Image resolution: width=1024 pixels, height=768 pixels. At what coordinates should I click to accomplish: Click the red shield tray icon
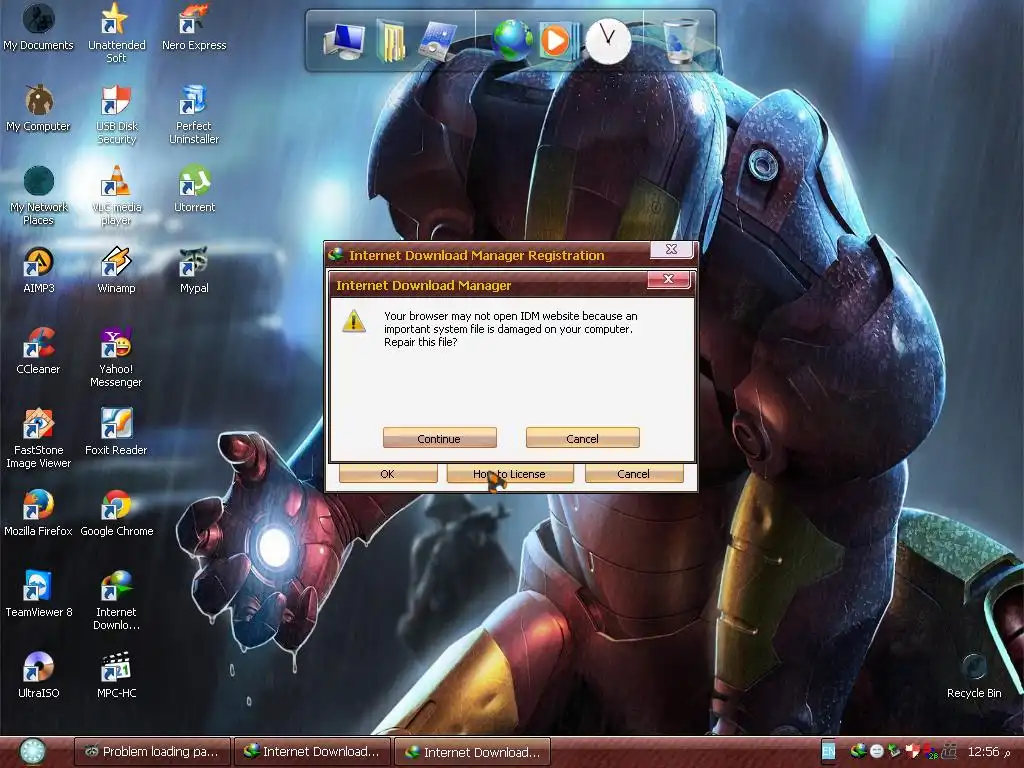[912, 751]
